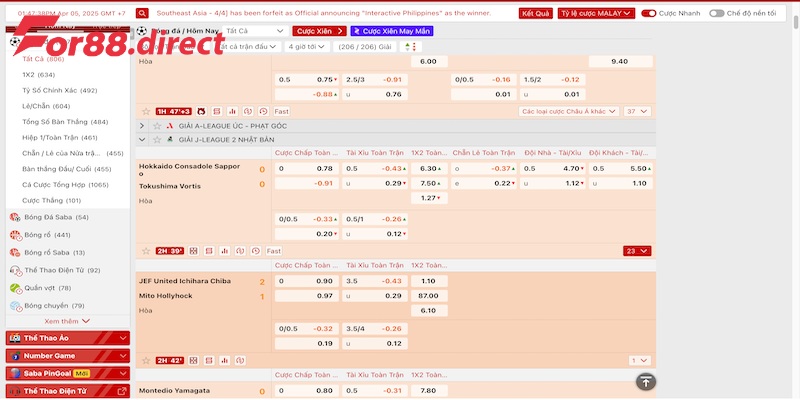Click the Quần vợt tennis icon
The height and width of the screenshot is (400, 800).
coord(15,288)
